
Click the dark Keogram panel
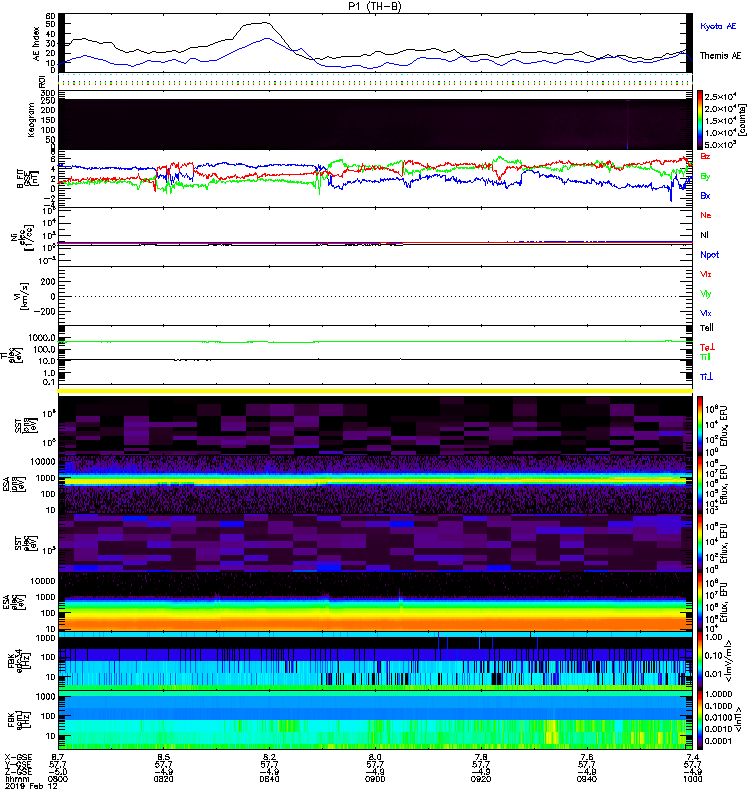tap(376, 120)
